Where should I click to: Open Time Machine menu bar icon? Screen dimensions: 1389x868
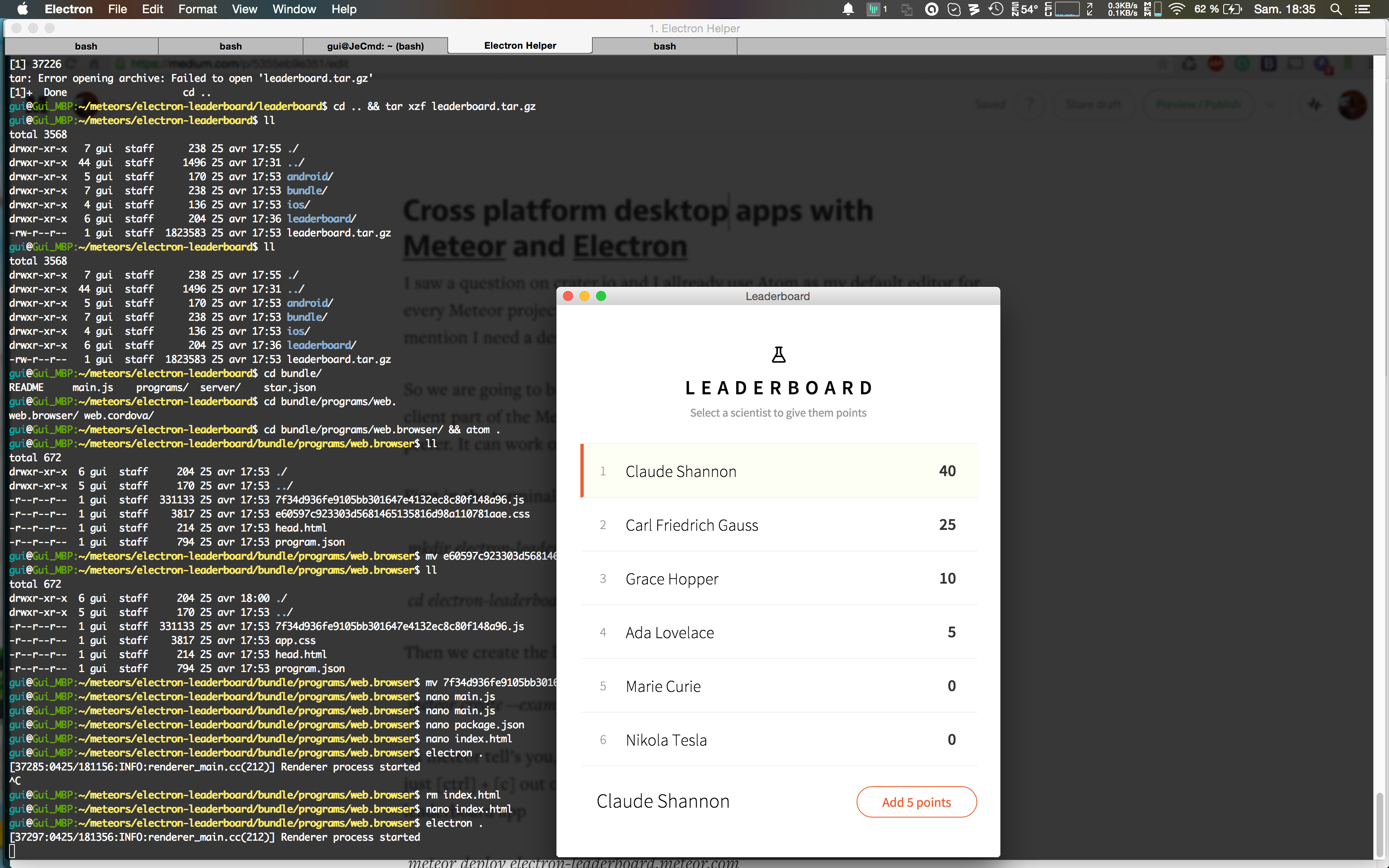pos(996,9)
